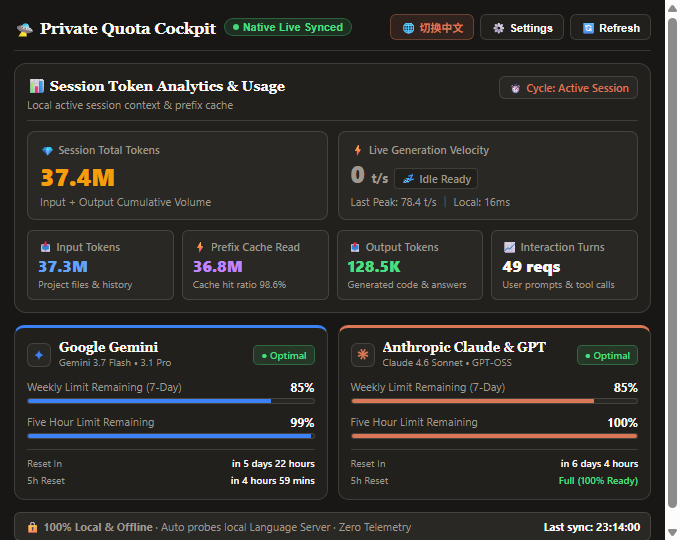Click the Optimal badge on Anthropic Claude card

(x=607, y=355)
